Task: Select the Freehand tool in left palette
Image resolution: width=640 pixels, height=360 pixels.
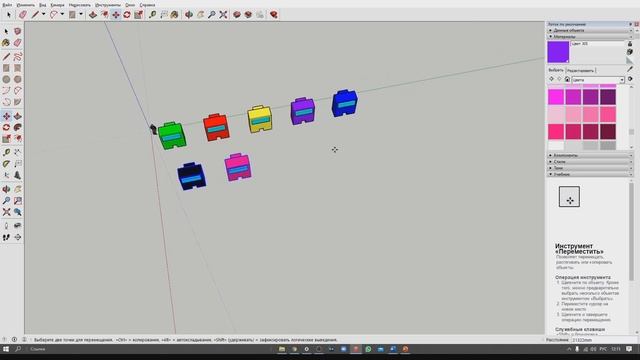Action: pos(18,56)
